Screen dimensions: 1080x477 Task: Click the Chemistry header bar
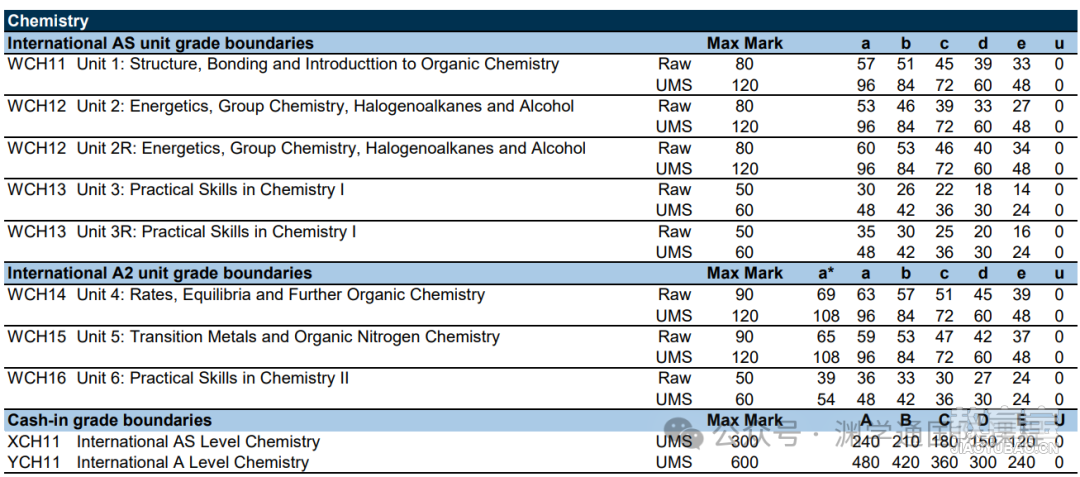click(x=538, y=21)
